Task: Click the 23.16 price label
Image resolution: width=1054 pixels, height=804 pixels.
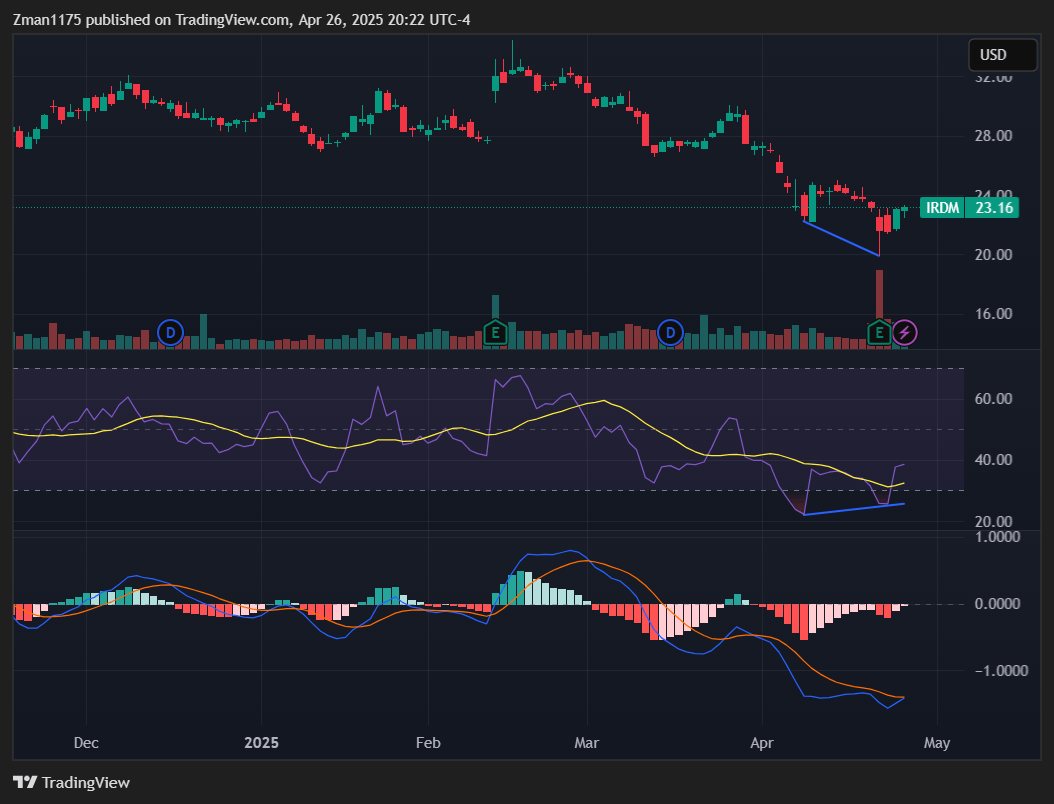Action: pyautogui.click(x=992, y=208)
